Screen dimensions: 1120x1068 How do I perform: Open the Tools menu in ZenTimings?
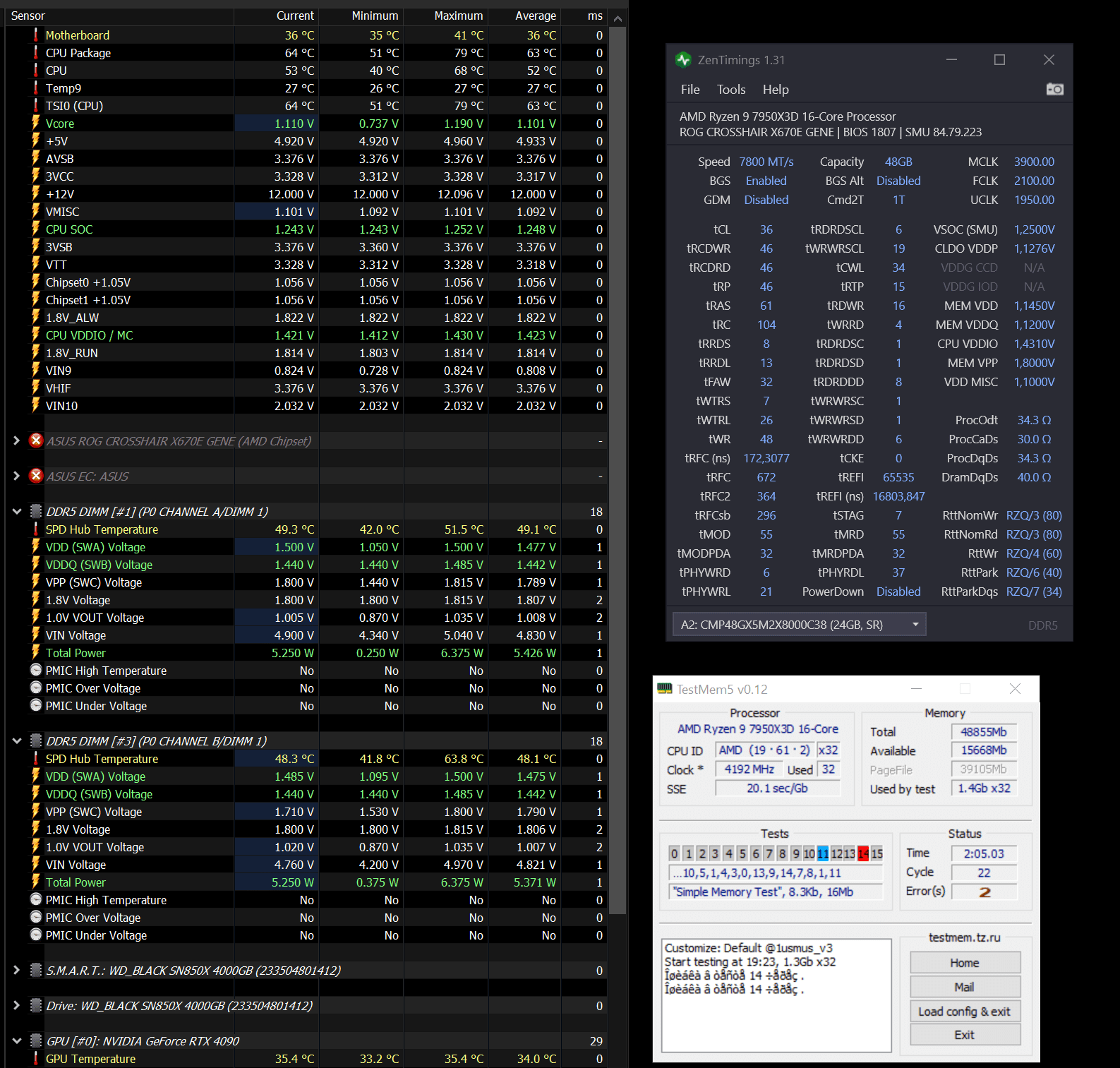click(731, 90)
